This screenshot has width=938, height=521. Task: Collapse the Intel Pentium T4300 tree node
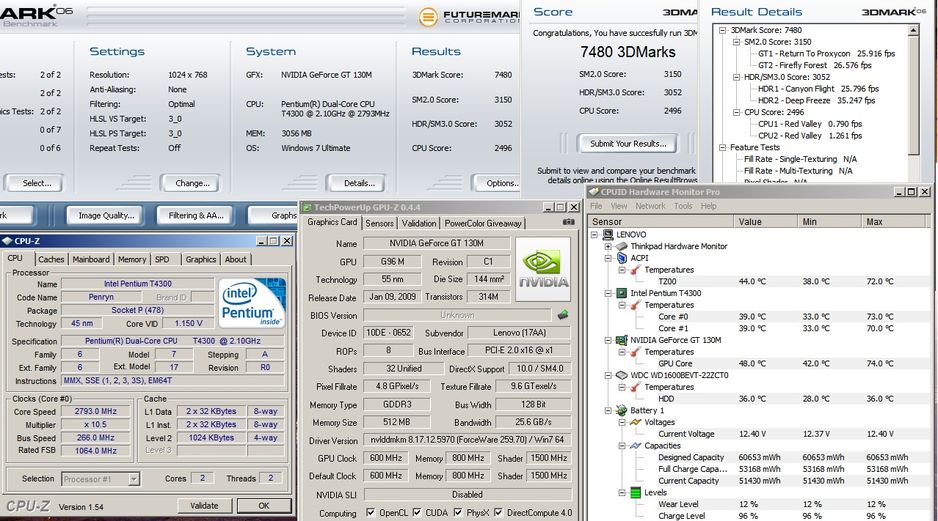[x=608, y=293]
